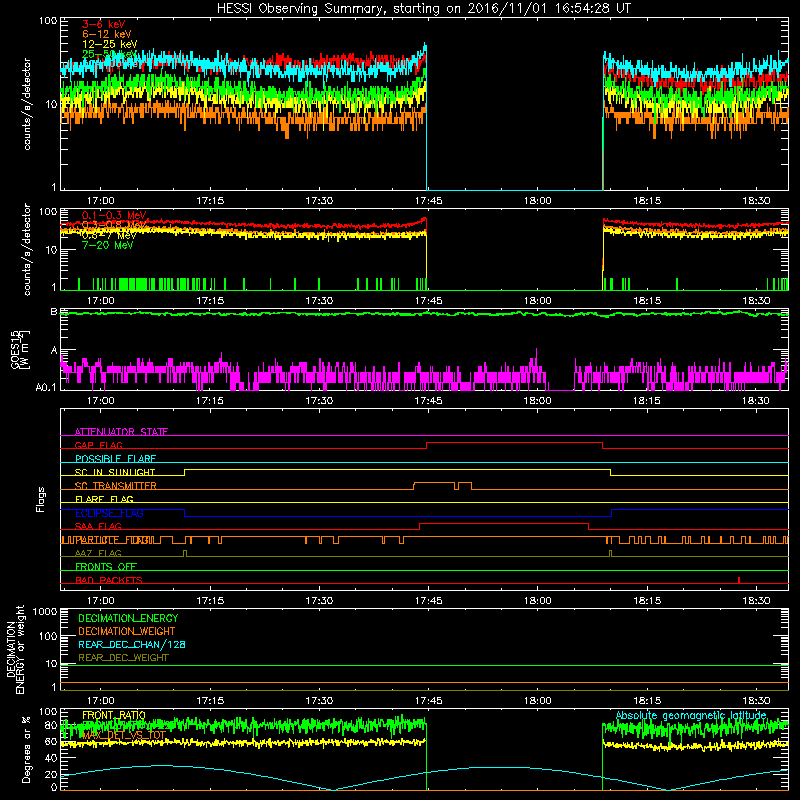Click the 7-20 MeV legend label
This screenshot has width=800, height=800.
coord(107,245)
